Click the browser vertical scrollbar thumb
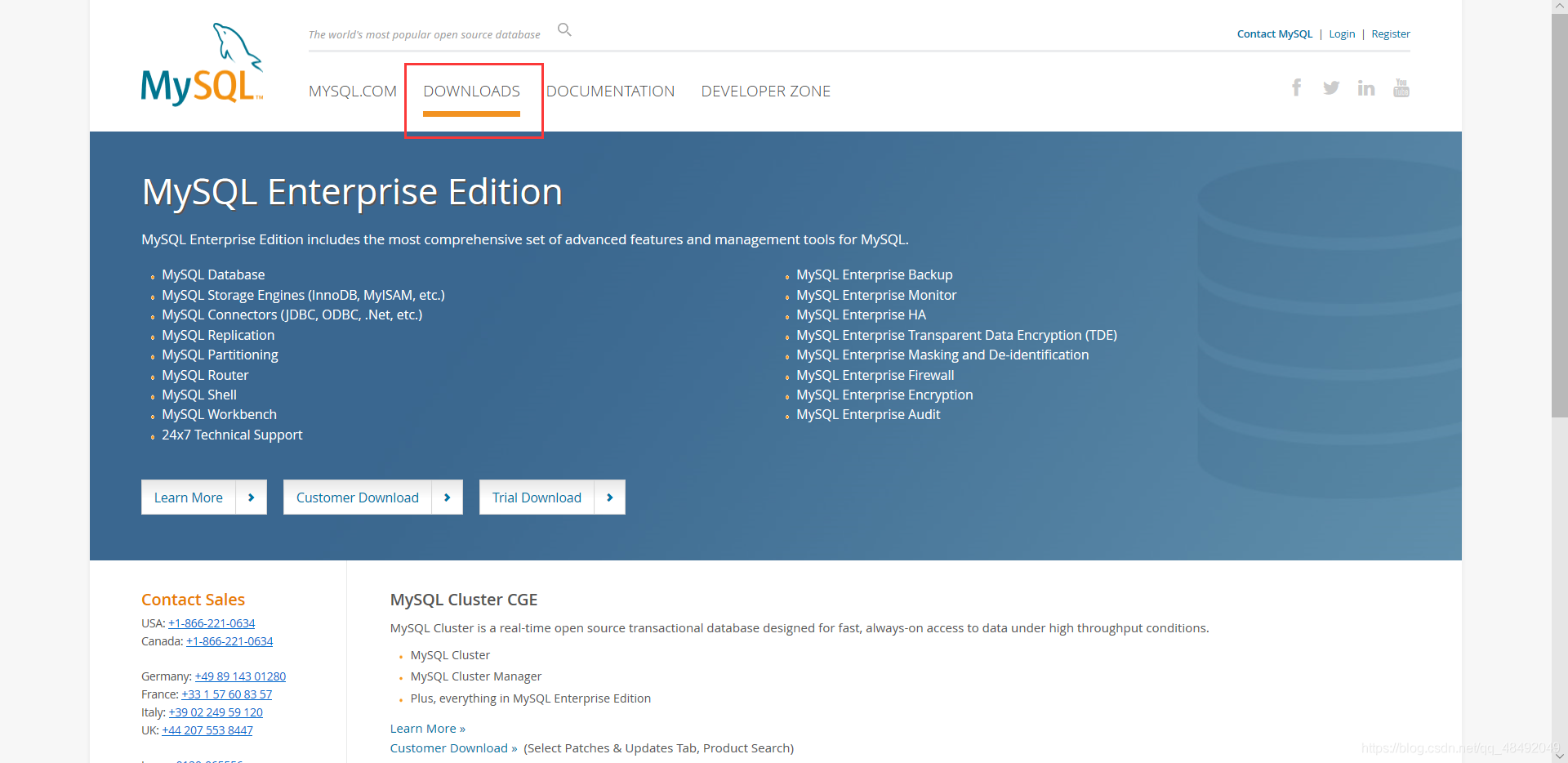 coord(1559,216)
